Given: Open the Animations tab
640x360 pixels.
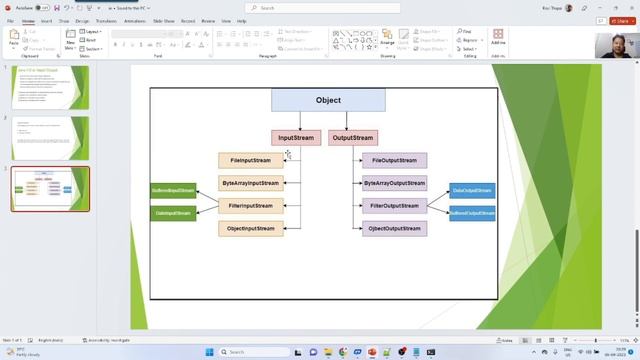Looking at the screenshot, I should [135, 21].
